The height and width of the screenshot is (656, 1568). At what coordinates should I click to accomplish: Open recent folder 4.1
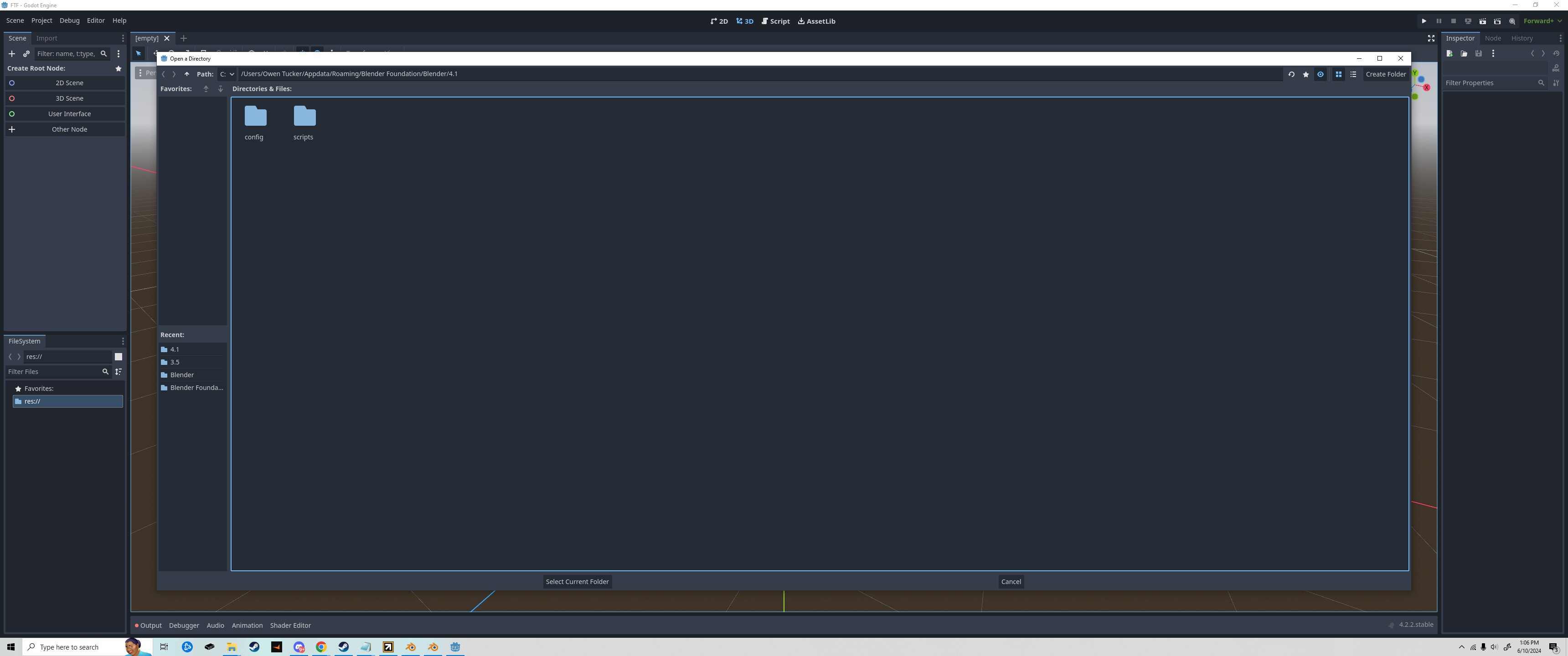[x=192, y=349]
